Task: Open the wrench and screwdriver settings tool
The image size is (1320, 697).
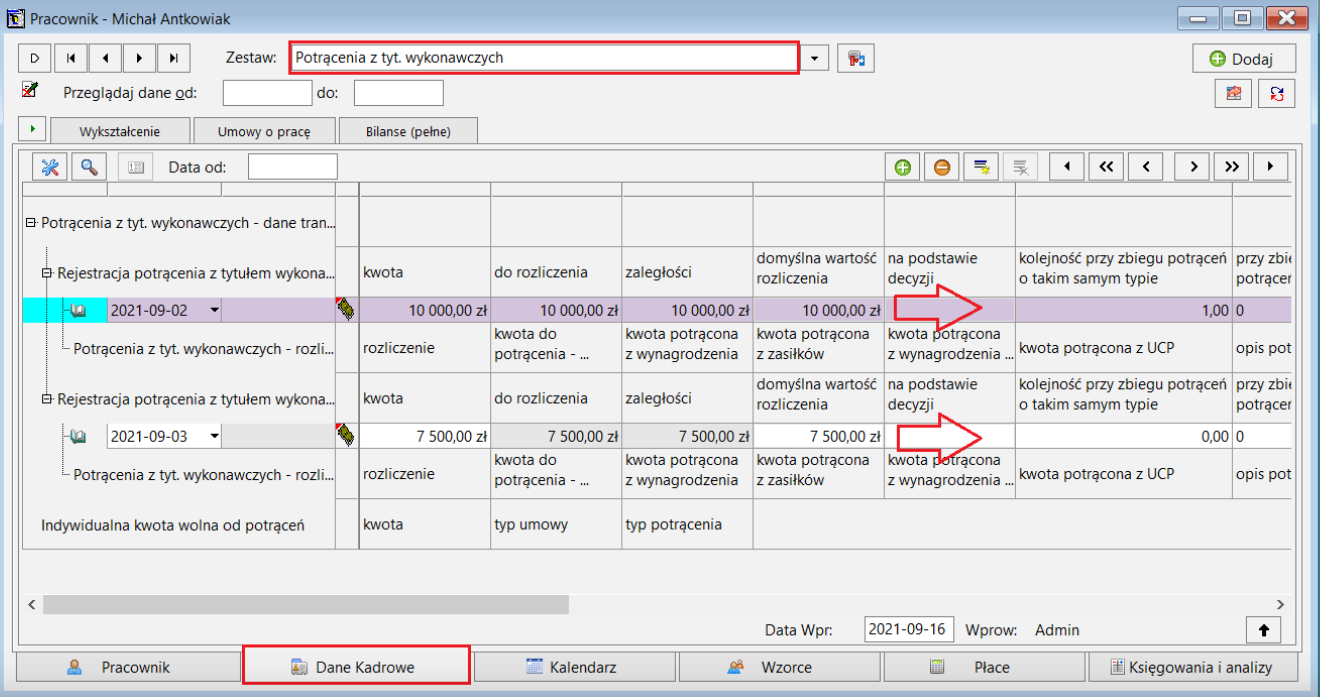Action: pos(50,167)
